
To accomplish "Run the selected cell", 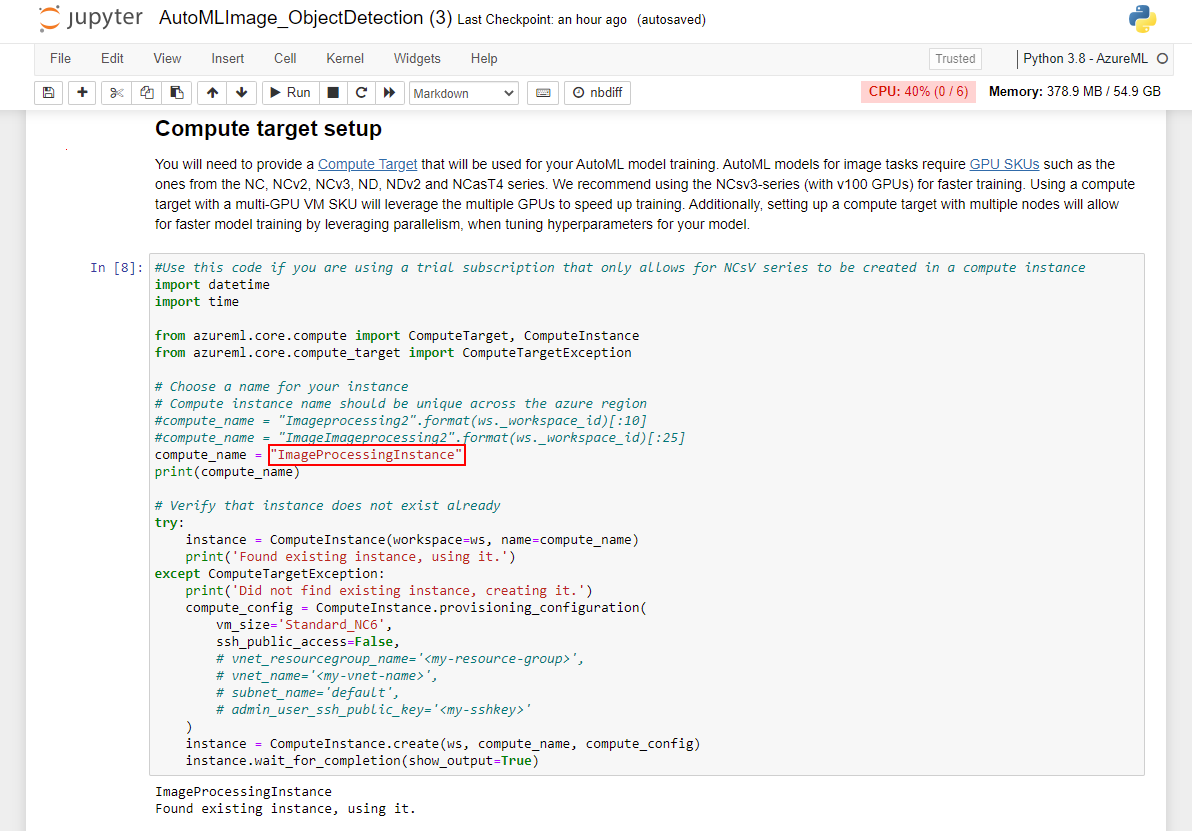I will coord(289,92).
